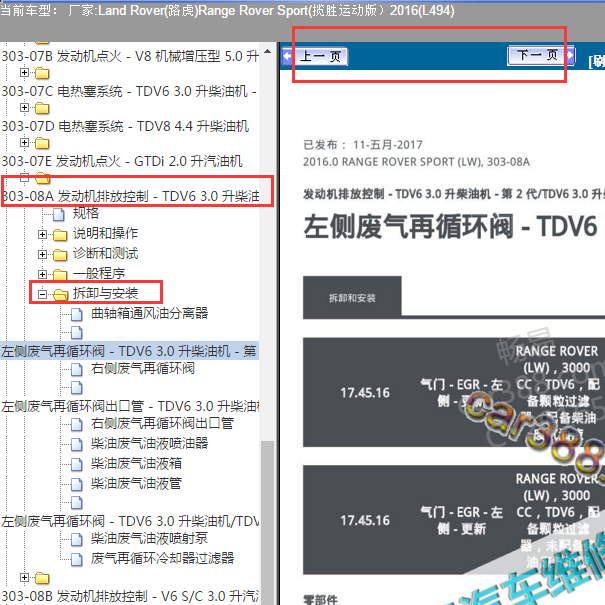This screenshot has width=605, height=605.
Task: Click folder icon under 303-07B heading
Action: click(x=42, y=73)
